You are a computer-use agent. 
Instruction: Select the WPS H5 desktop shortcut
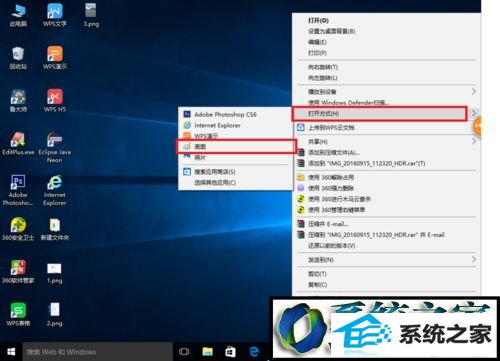(x=55, y=100)
